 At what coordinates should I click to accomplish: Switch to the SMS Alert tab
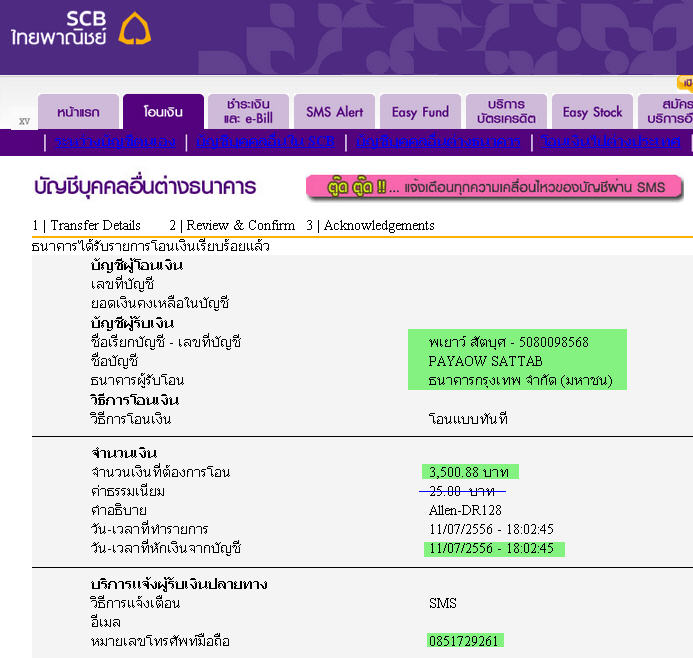(334, 112)
